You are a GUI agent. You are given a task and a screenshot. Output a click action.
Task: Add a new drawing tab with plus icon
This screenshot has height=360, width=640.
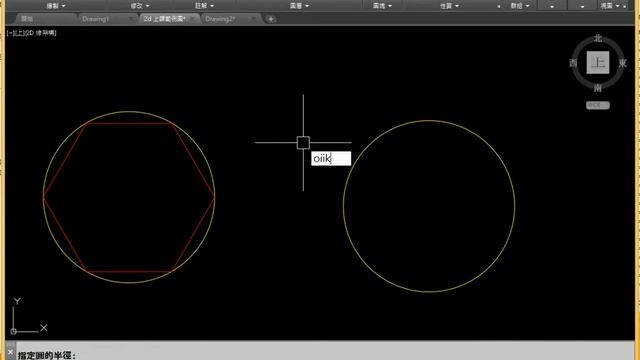pyautogui.click(x=271, y=19)
